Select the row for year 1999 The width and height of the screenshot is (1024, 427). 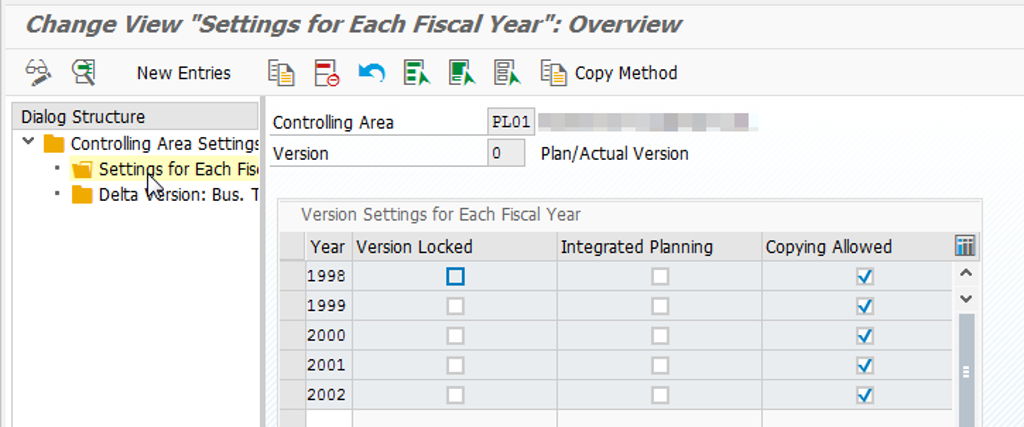(x=292, y=306)
